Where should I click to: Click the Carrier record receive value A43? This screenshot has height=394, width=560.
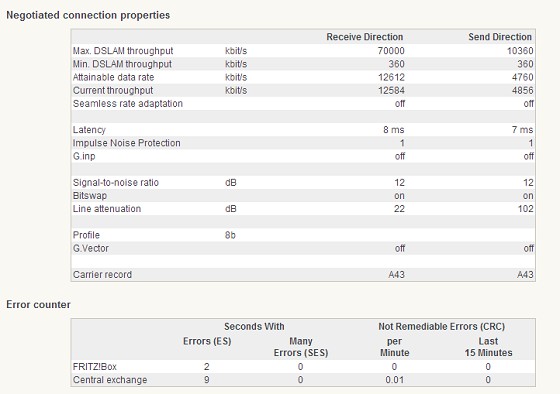(396, 275)
